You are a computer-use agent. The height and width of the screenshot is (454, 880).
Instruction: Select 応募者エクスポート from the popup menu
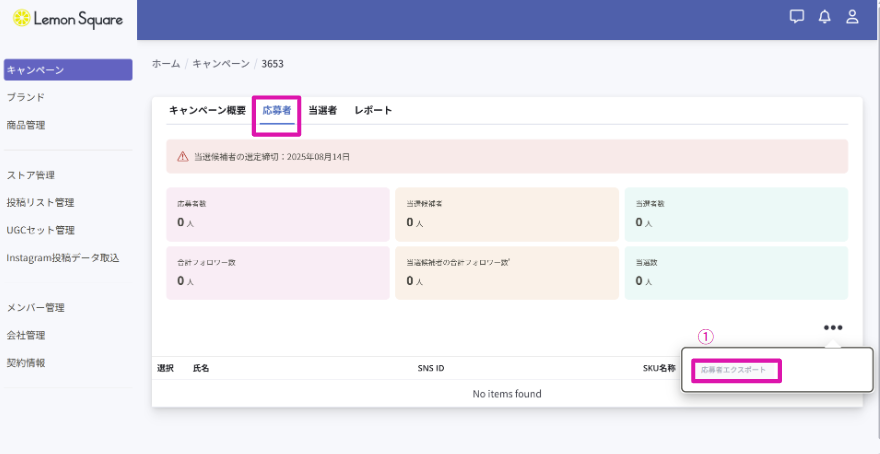point(734,371)
